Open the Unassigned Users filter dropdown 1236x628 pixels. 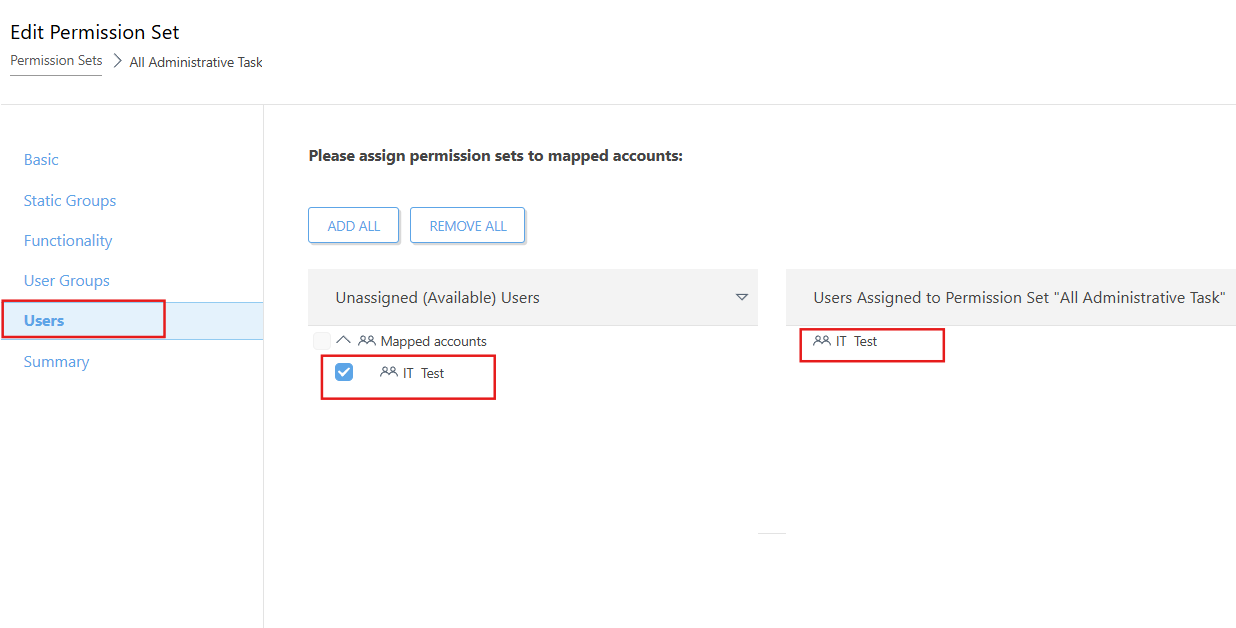point(741,297)
